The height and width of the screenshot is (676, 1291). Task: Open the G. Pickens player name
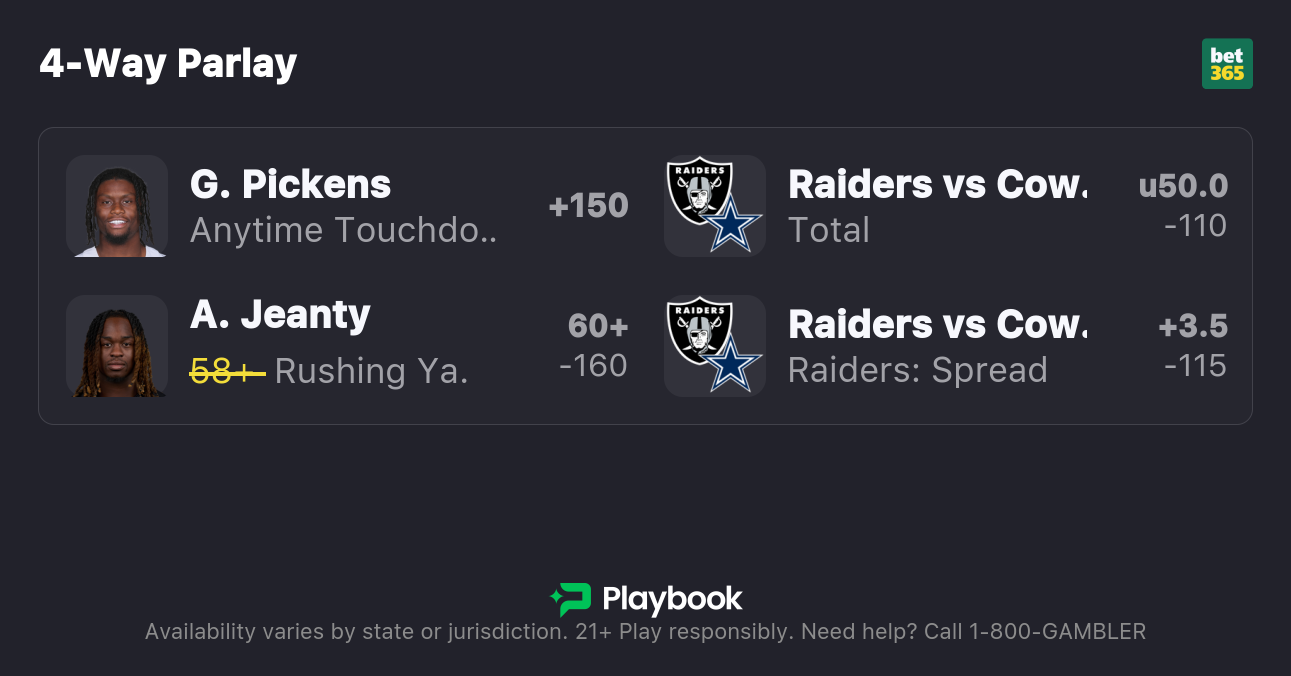pos(290,184)
